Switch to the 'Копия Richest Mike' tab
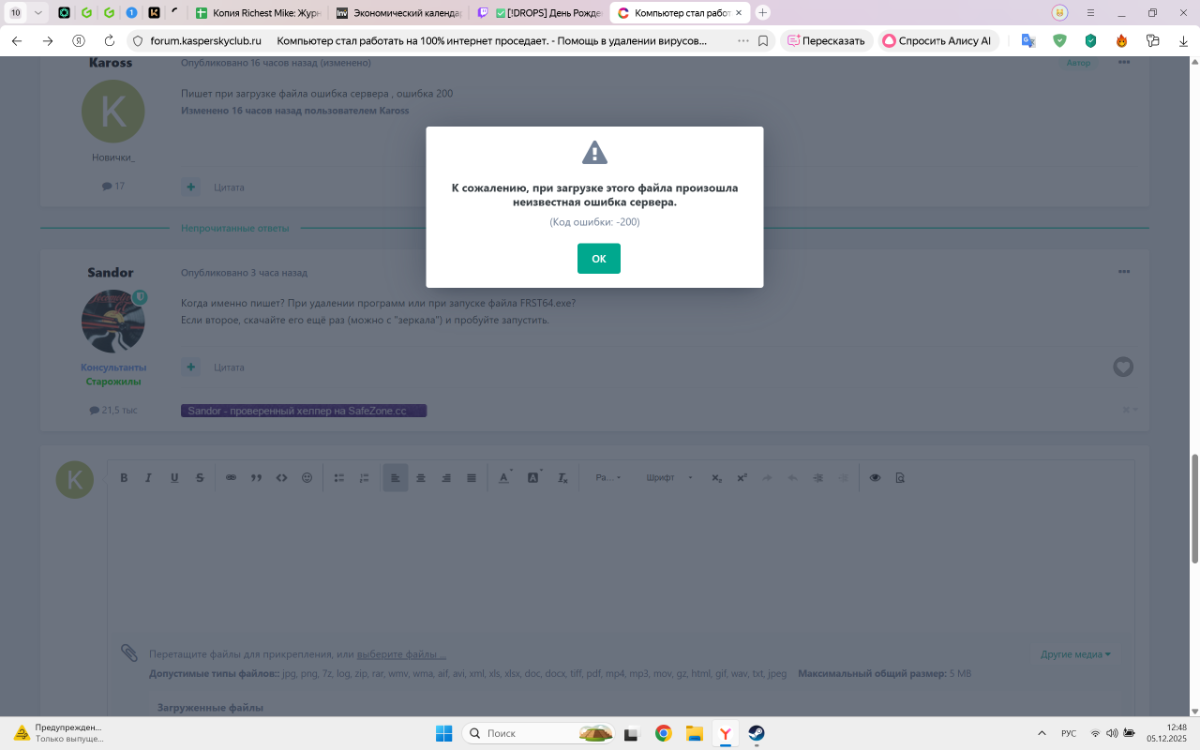 coord(258,13)
